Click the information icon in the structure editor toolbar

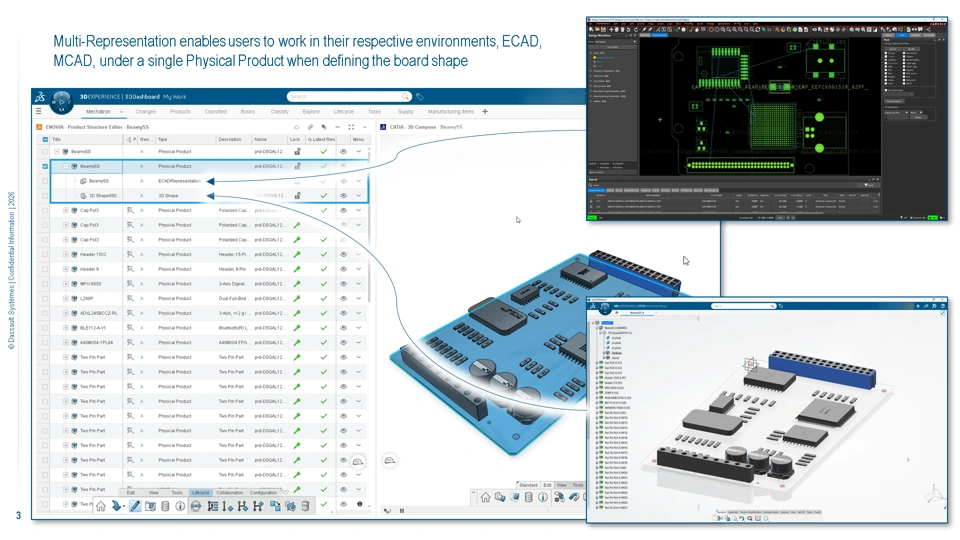point(180,506)
